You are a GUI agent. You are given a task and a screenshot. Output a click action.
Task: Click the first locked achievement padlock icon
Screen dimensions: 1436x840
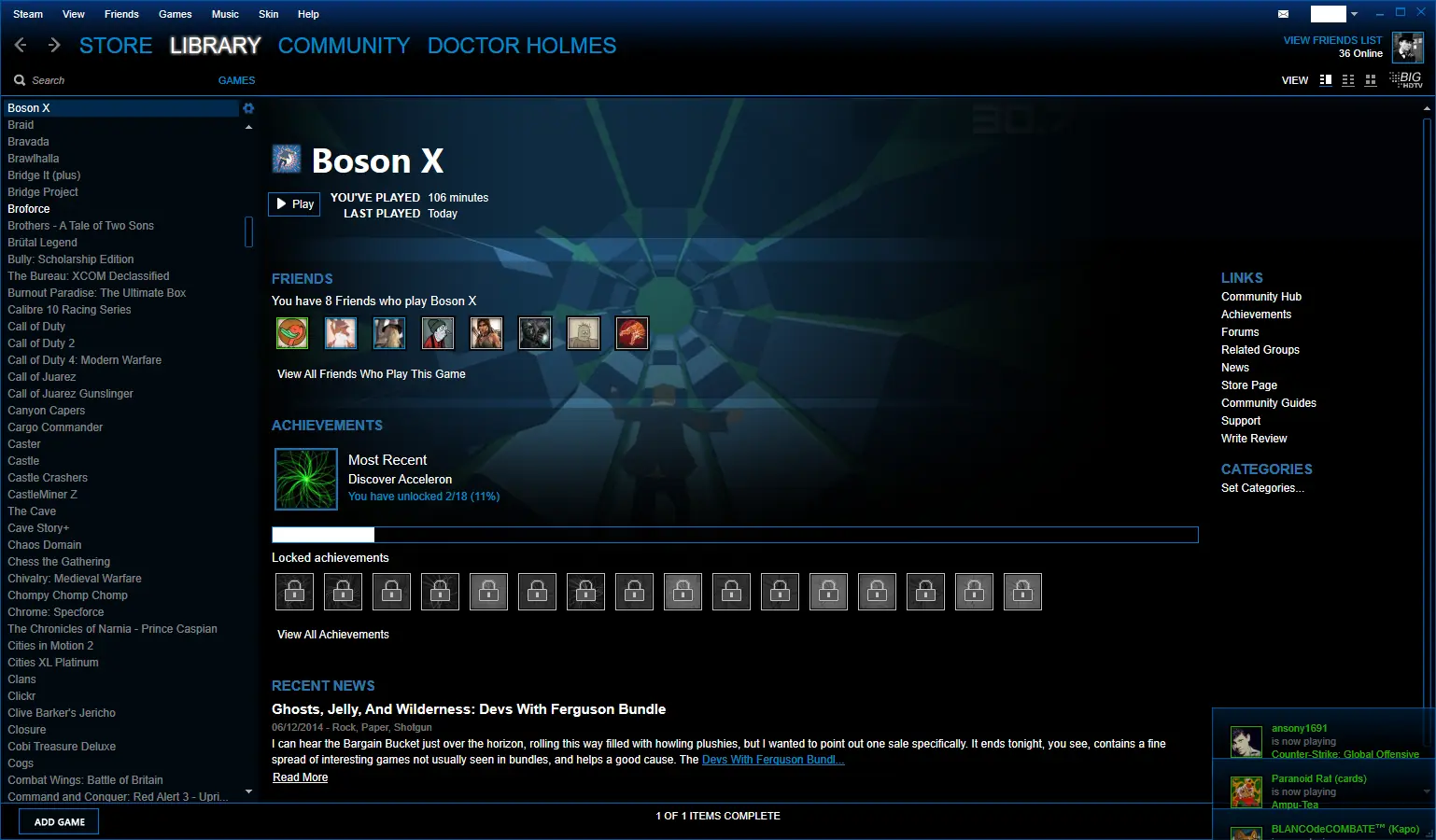[x=294, y=592]
